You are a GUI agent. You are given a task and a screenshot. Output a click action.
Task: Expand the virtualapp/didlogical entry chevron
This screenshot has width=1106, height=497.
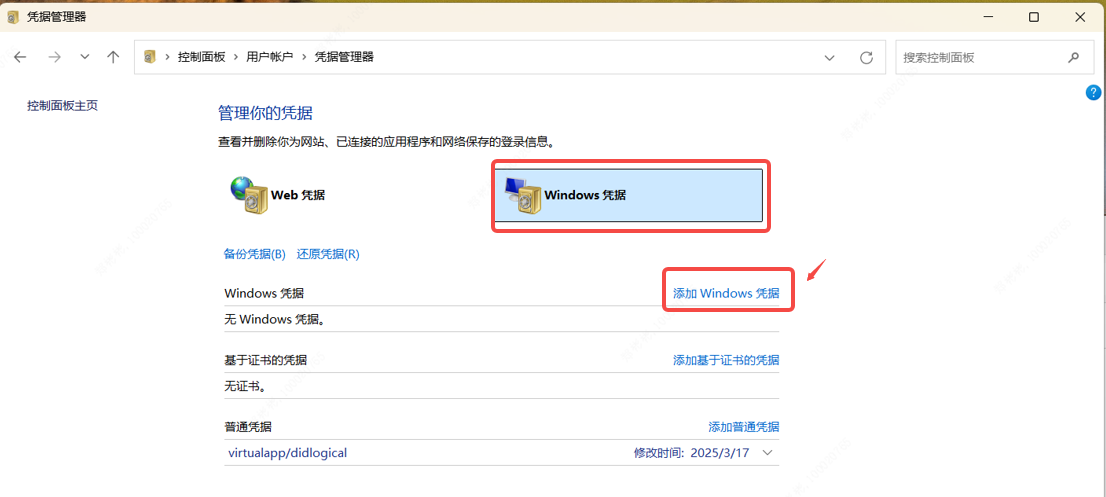coord(768,453)
